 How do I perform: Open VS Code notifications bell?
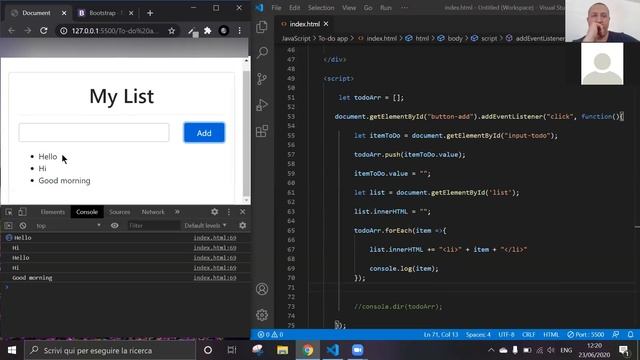(631, 335)
